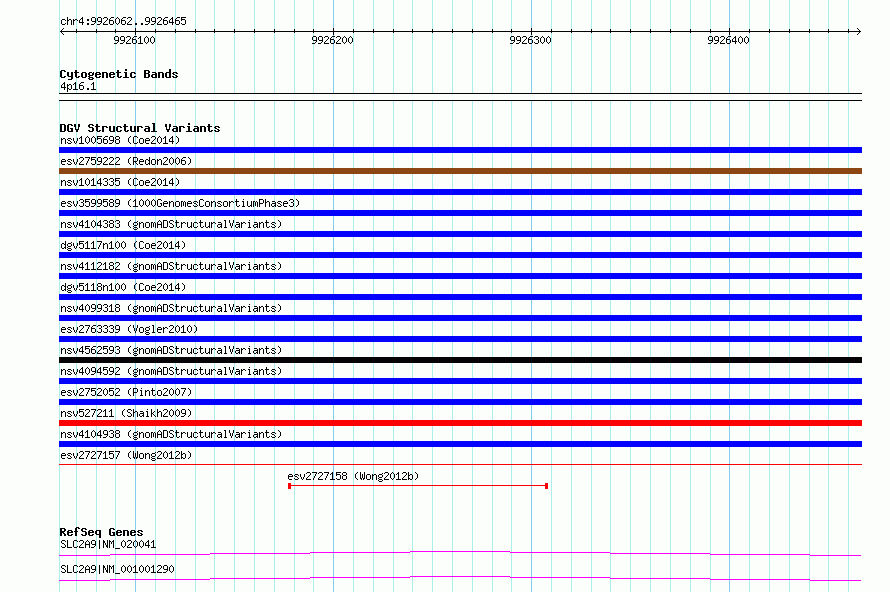
Task: Select the blue bar under dgv5117n100
Action: tap(460, 255)
